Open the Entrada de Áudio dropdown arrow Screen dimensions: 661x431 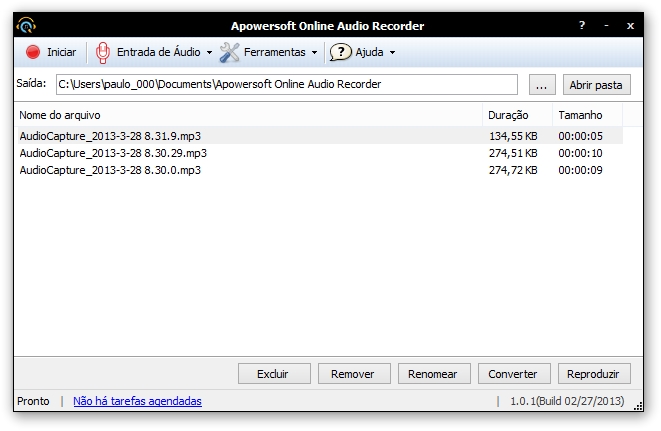pyautogui.click(x=210, y=53)
